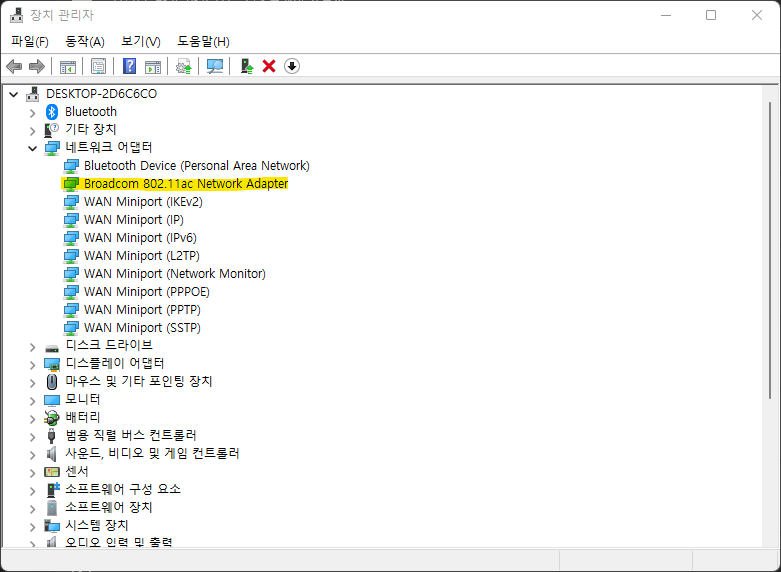Viewport: 781px width, 572px height.
Task: Click the Back arrow toolbar icon
Action: 14,66
